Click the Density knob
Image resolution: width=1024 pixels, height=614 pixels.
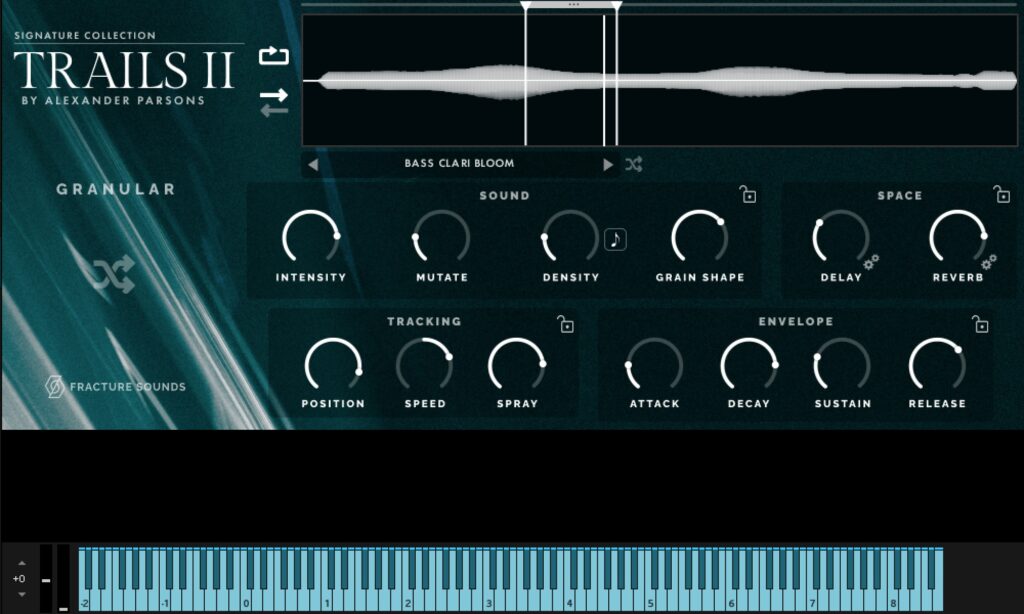coord(570,238)
